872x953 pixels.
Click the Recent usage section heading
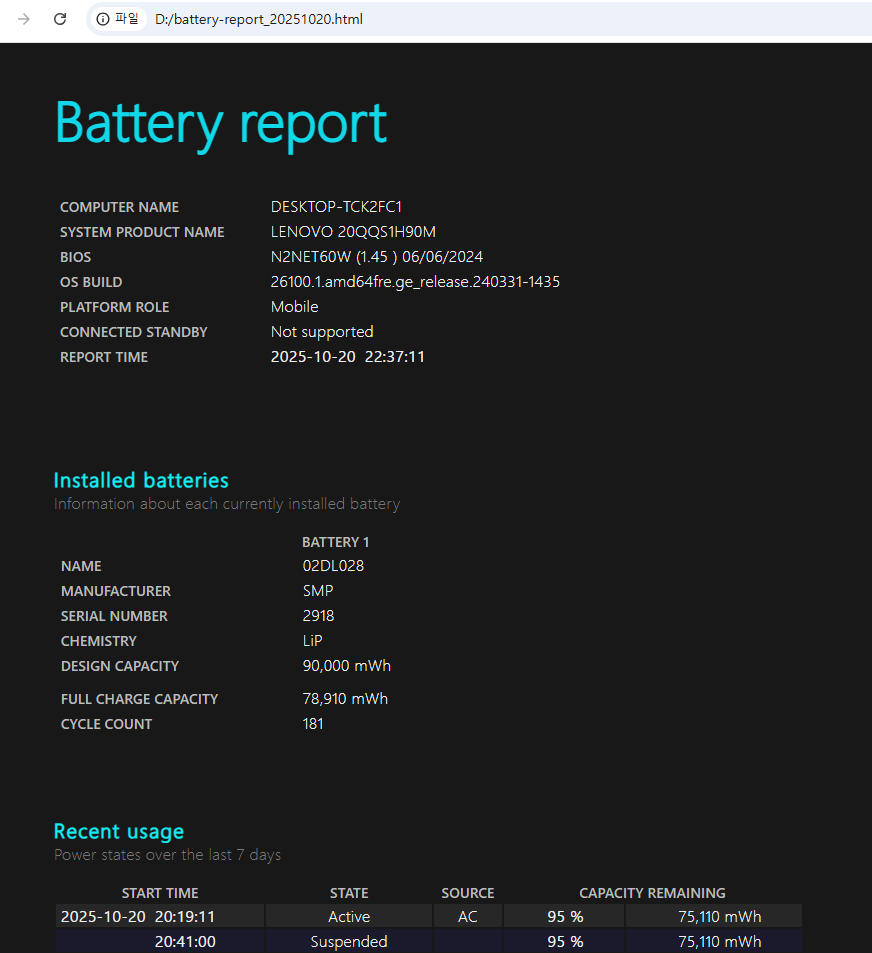tap(118, 831)
